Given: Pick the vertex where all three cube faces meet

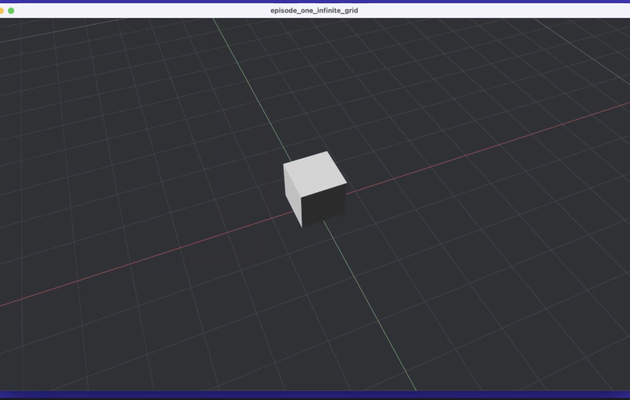Looking at the screenshot, I should [x=301, y=198].
